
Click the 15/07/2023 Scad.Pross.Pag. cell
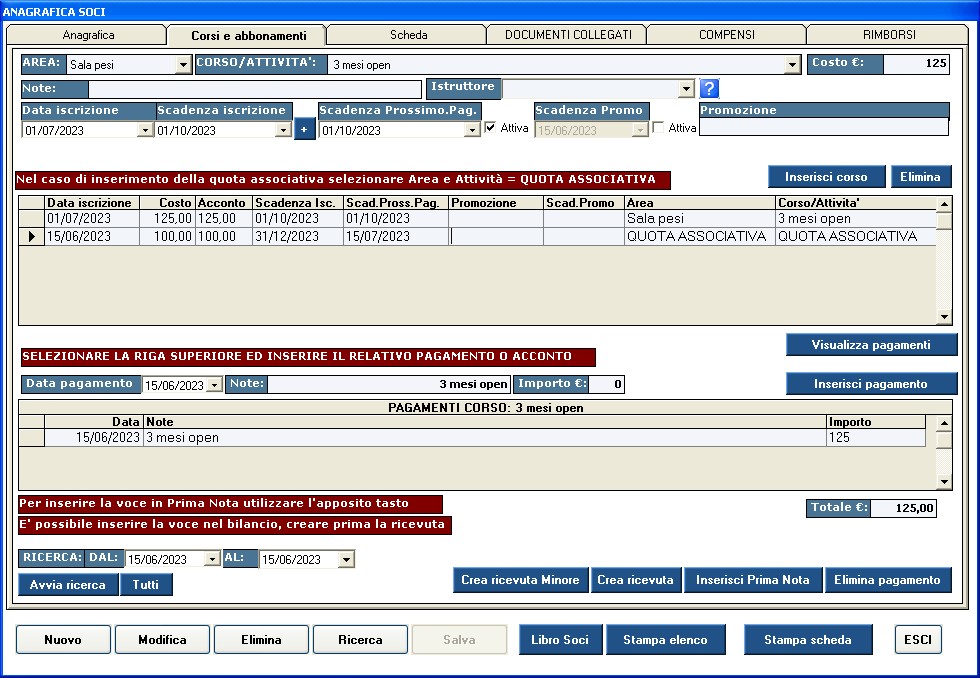396,237
